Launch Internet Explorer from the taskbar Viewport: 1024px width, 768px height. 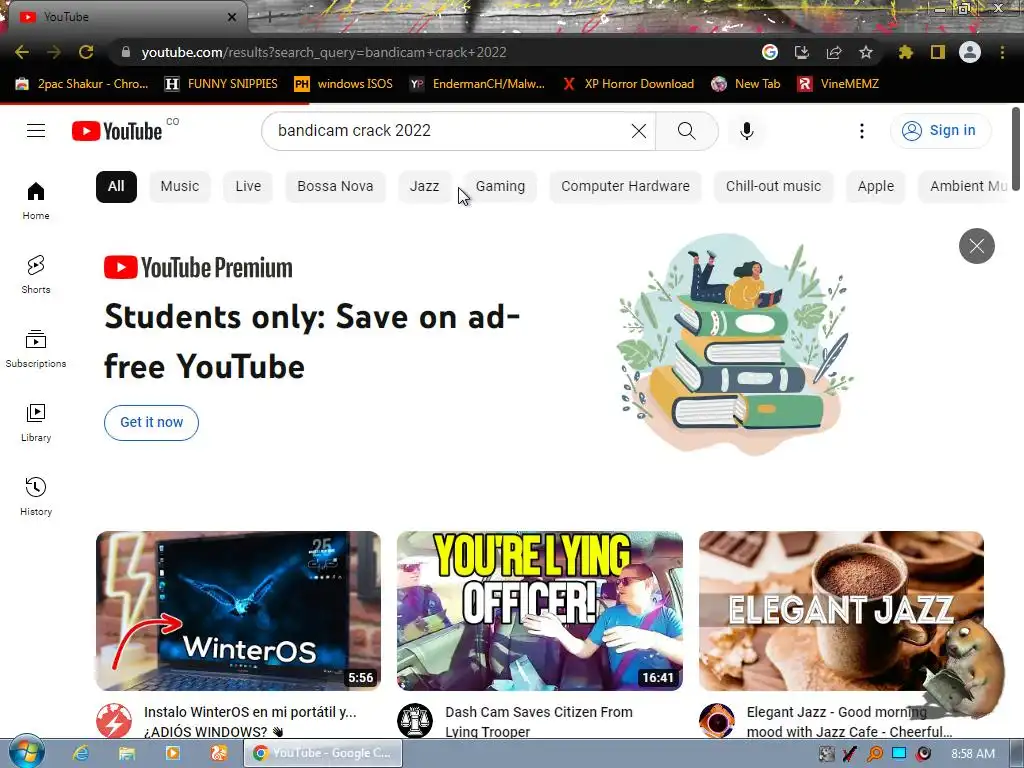[x=80, y=753]
